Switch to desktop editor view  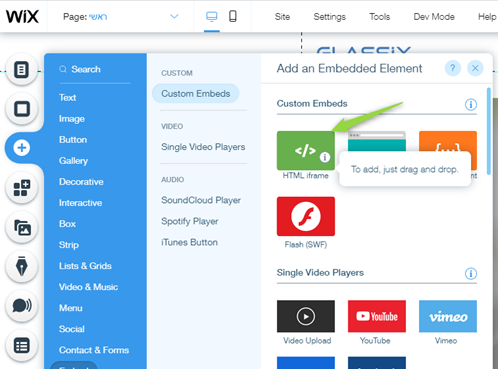[x=212, y=16]
